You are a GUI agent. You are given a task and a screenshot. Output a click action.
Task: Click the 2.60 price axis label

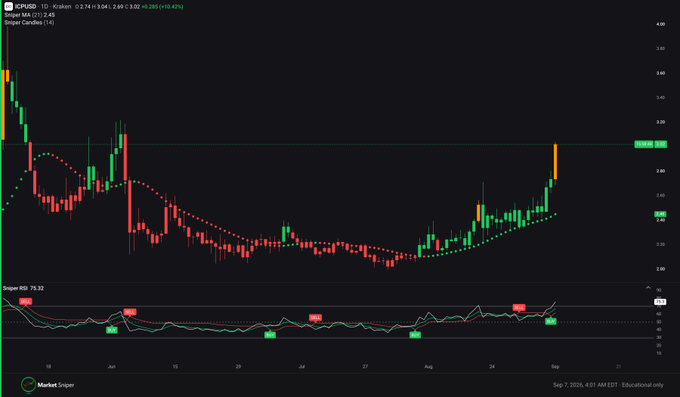click(x=660, y=195)
